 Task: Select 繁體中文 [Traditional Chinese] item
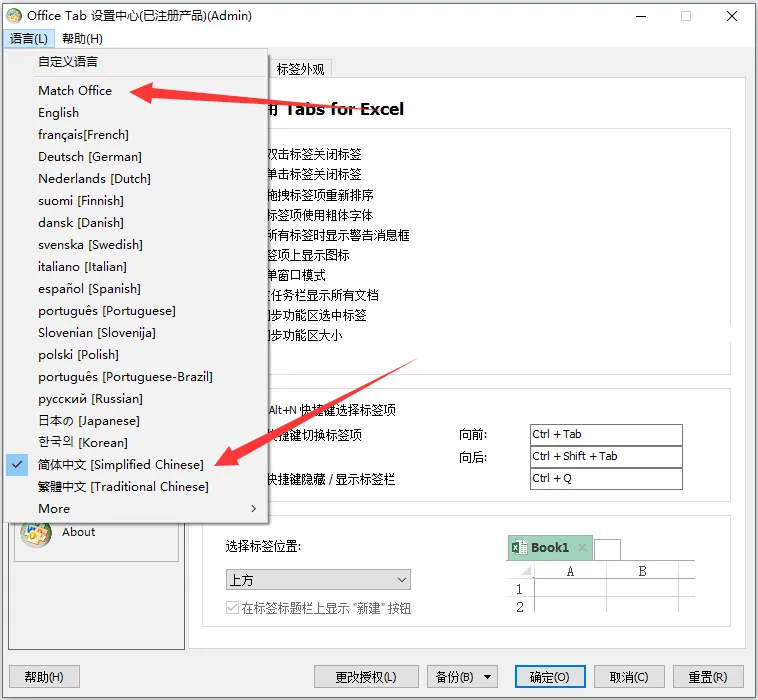pos(123,486)
